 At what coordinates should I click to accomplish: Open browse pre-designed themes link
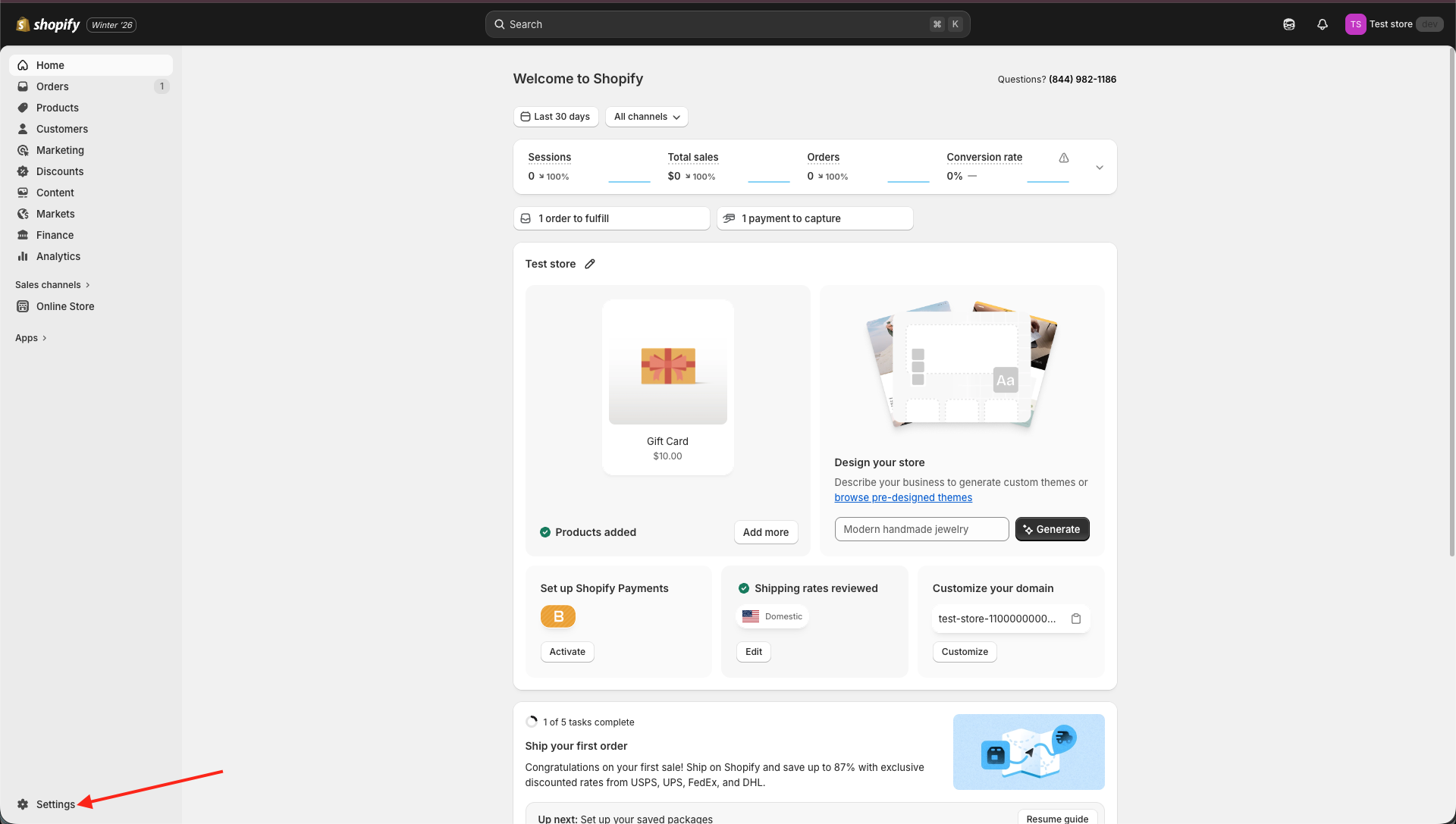pyautogui.click(x=902, y=497)
